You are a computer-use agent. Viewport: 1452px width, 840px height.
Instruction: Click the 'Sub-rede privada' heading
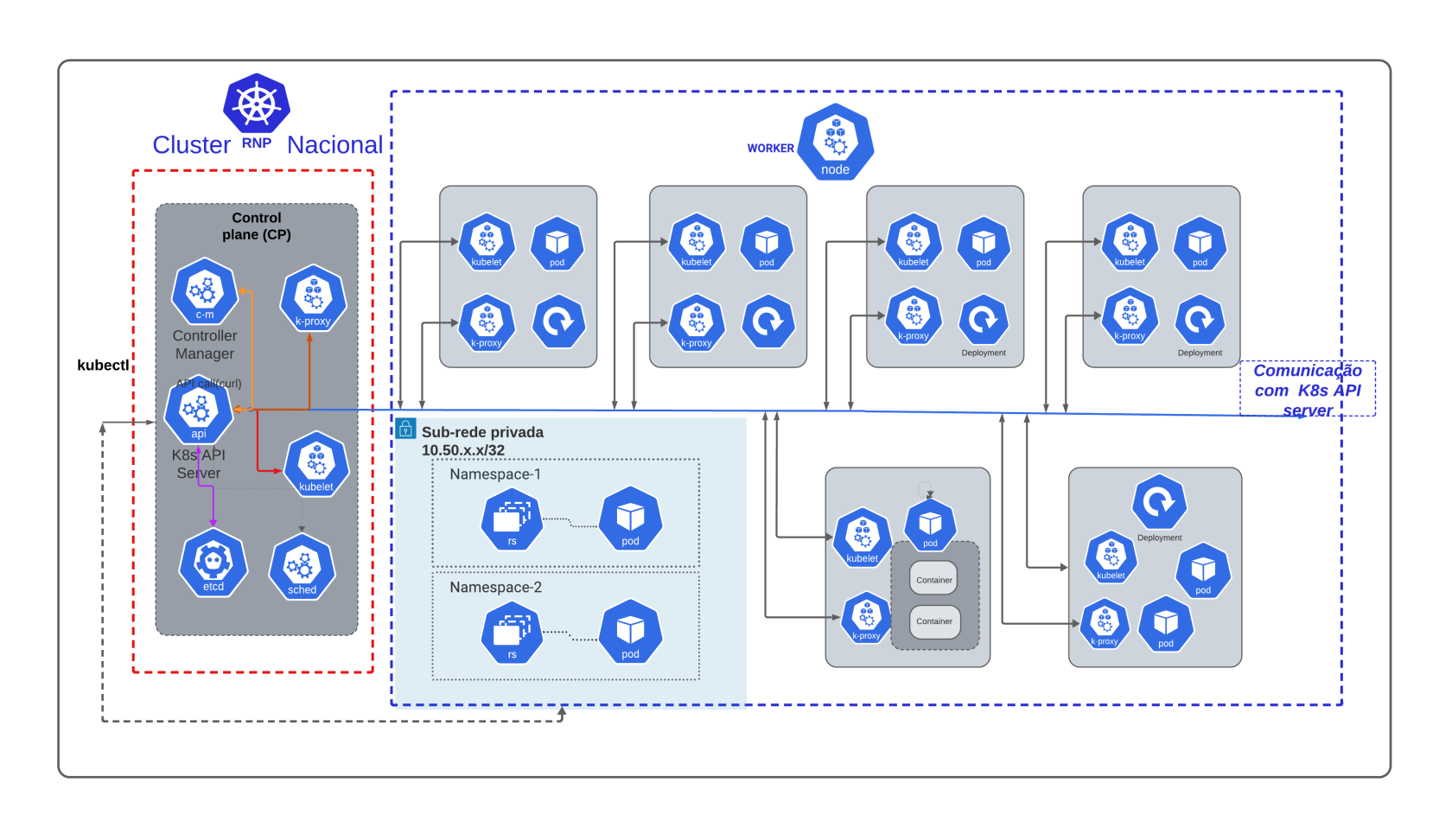(x=482, y=432)
